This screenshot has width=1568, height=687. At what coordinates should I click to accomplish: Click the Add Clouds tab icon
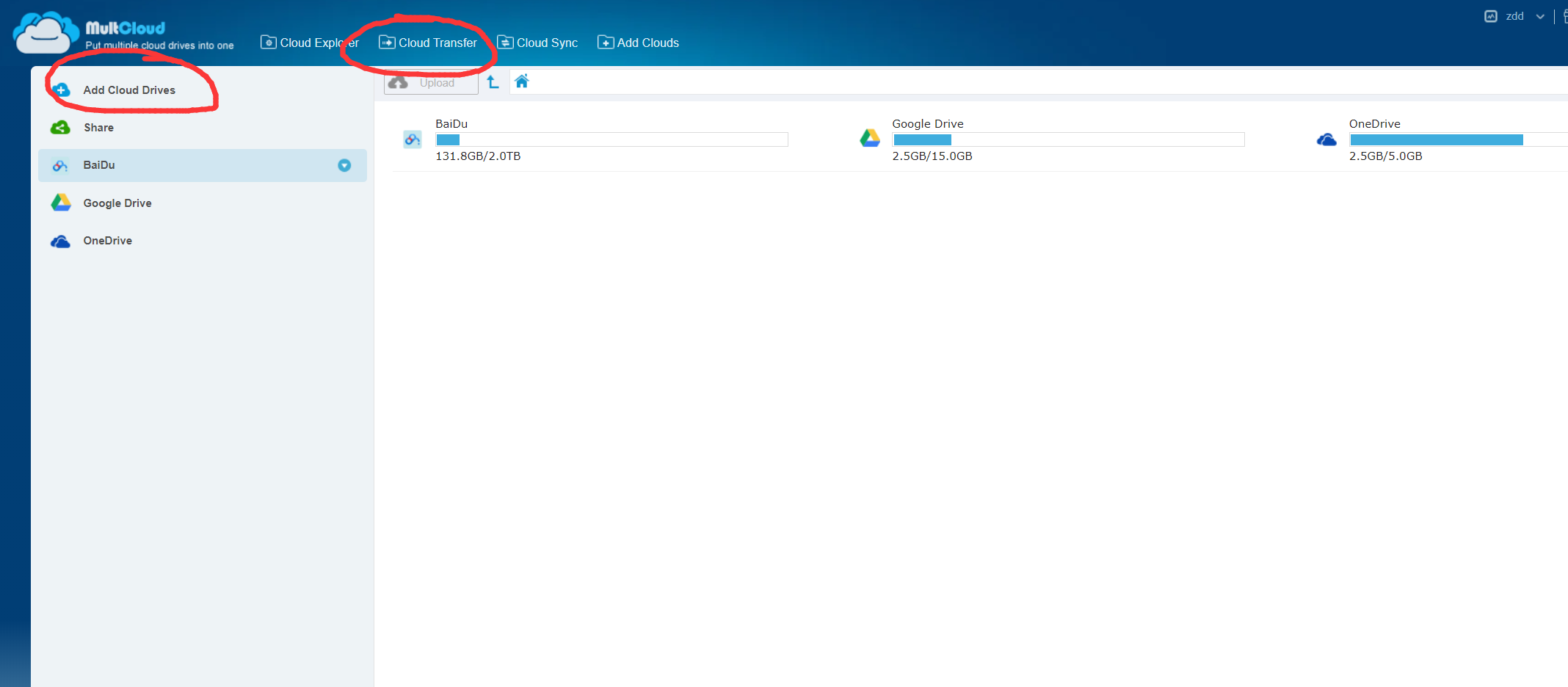(x=606, y=43)
